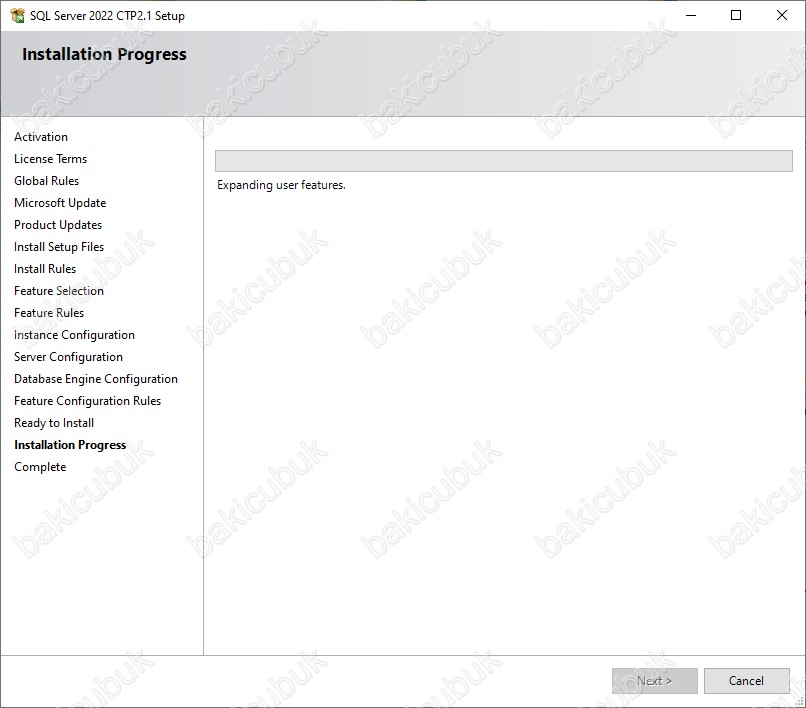Select the Feature Rules step
Viewport: 806px width, 708px height.
[x=49, y=313]
